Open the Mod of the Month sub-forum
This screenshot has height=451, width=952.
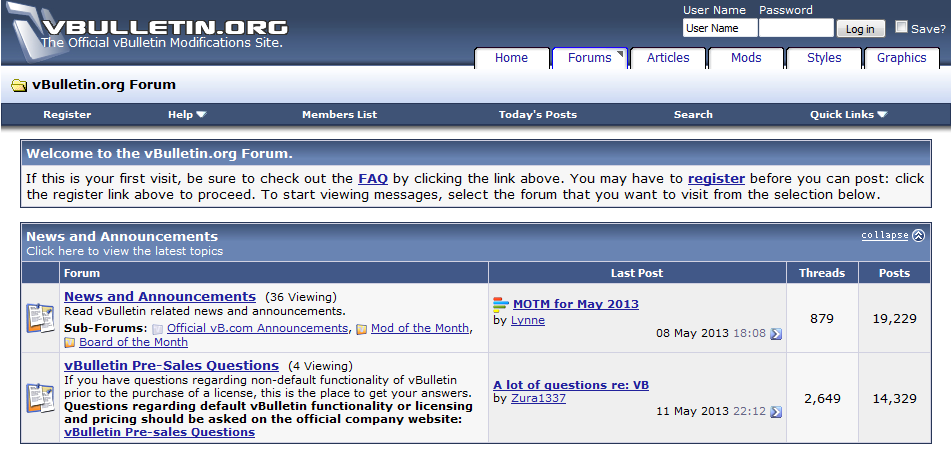click(x=420, y=328)
